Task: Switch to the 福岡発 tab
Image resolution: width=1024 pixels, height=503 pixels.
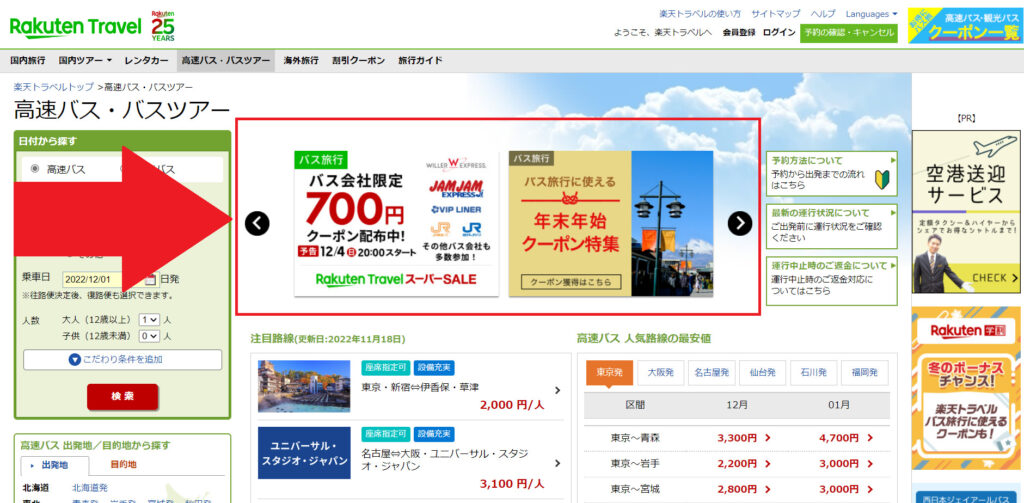Action: [x=864, y=372]
